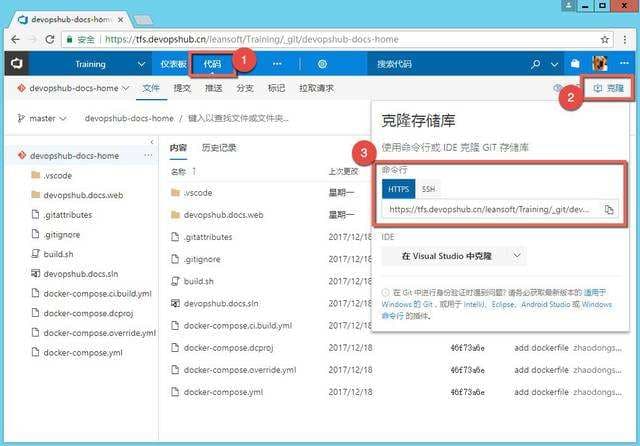Reload the page in browser
Screen dimensions: 640x446
coord(50,40)
